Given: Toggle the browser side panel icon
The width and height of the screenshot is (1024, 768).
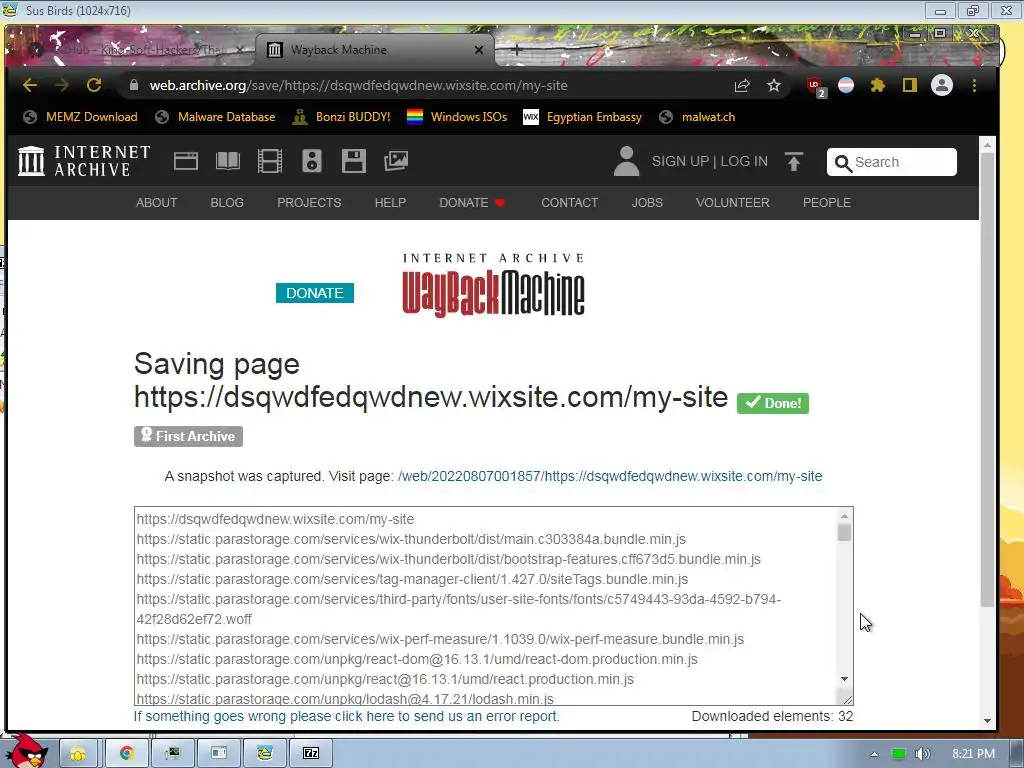Looking at the screenshot, I should pyautogui.click(x=910, y=86).
